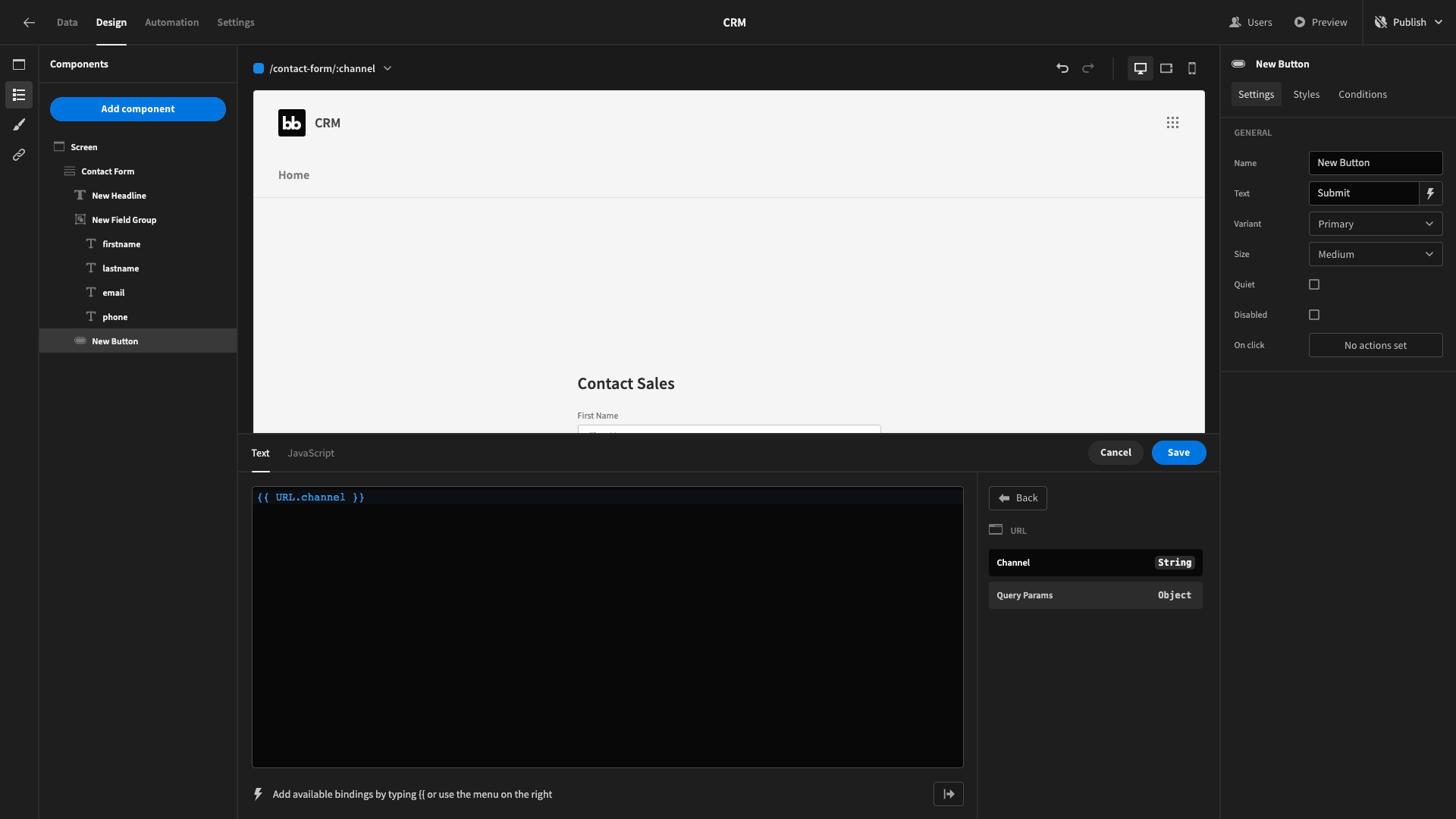Click the Cancel button
Viewport: 1456px width, 819px height.
pos(1115,452)
